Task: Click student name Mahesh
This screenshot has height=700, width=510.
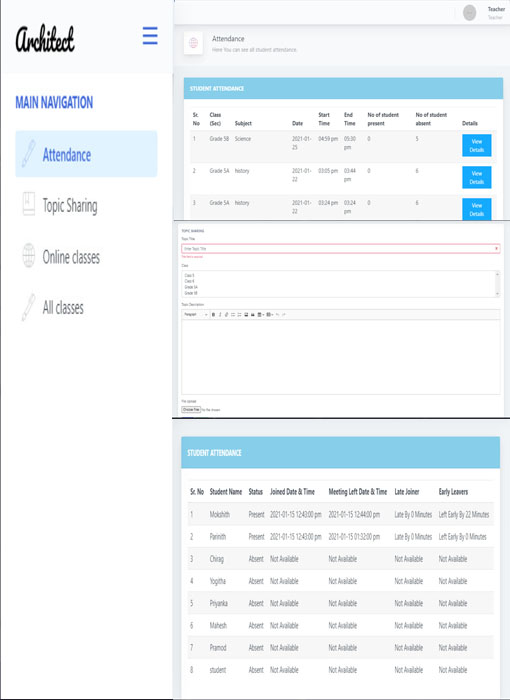Action: pos(218,625)
